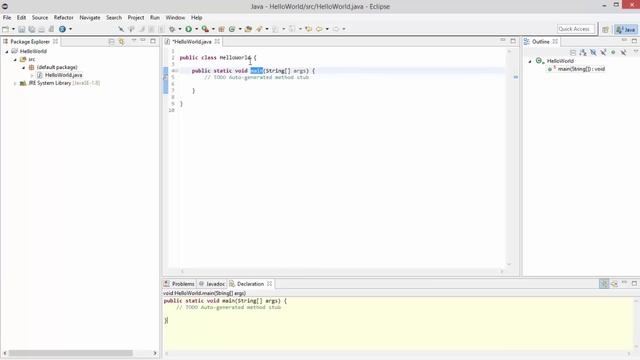Viewport: 640px width, 360px height.
Task: Click the Save All toolbar icon
Action: point(32,29)
